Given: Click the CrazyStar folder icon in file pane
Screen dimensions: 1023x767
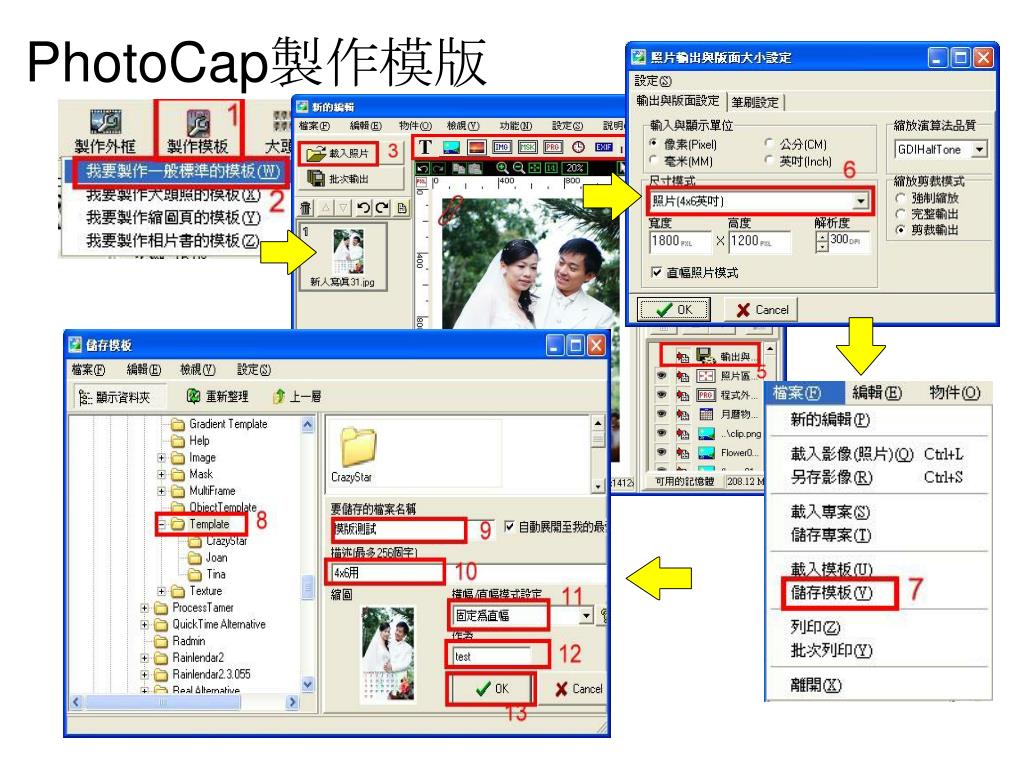Looking at the screenshot, I should point(358,447).
